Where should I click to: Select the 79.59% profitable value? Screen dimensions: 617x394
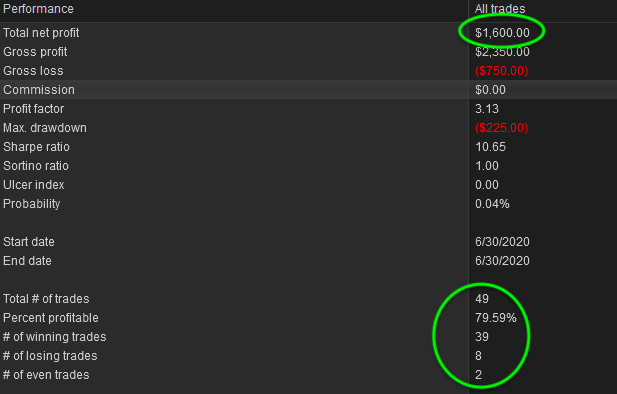[x=495, y=318]
